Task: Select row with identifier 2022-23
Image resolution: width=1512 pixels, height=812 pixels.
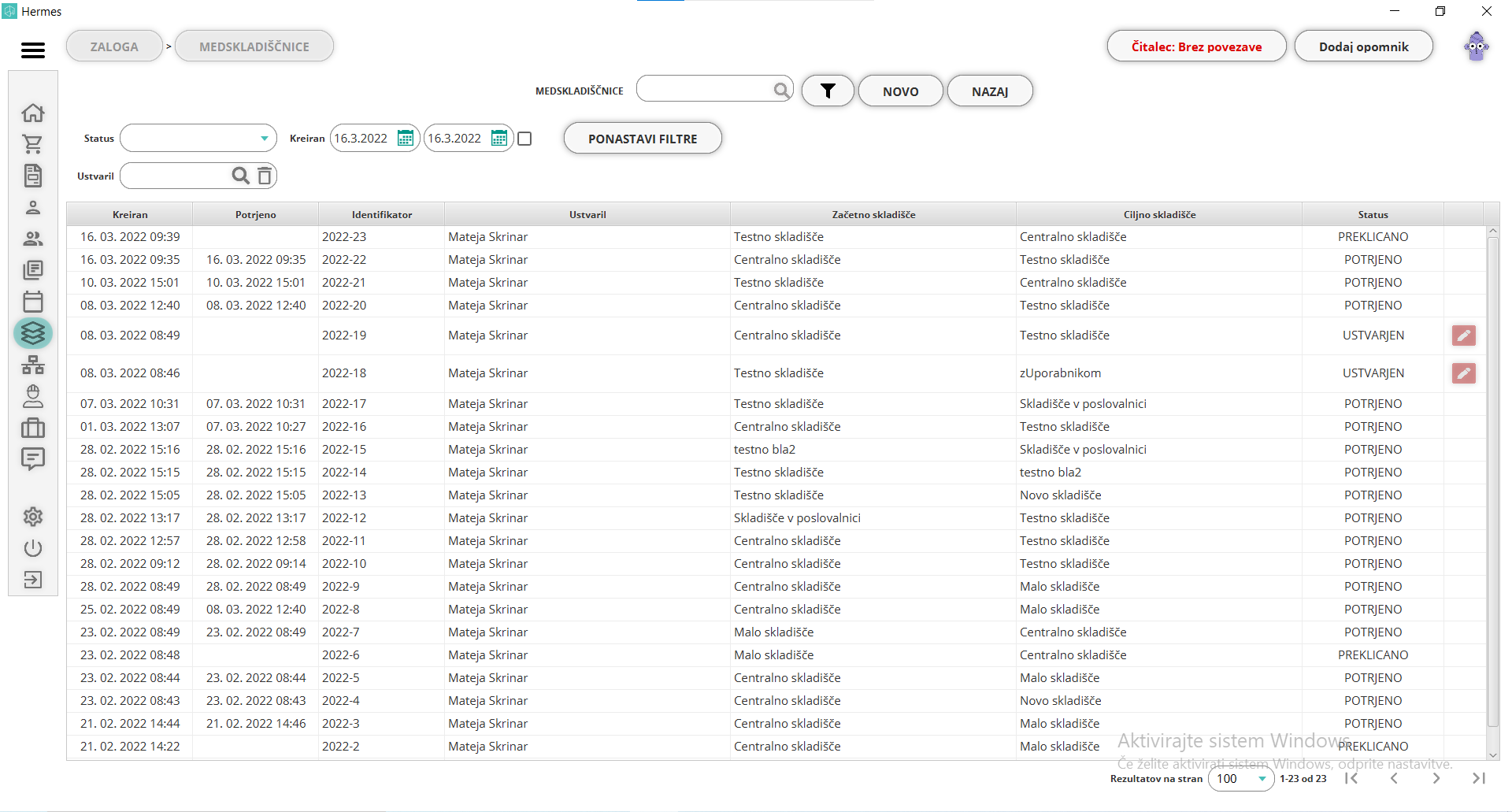Action: 776,237
